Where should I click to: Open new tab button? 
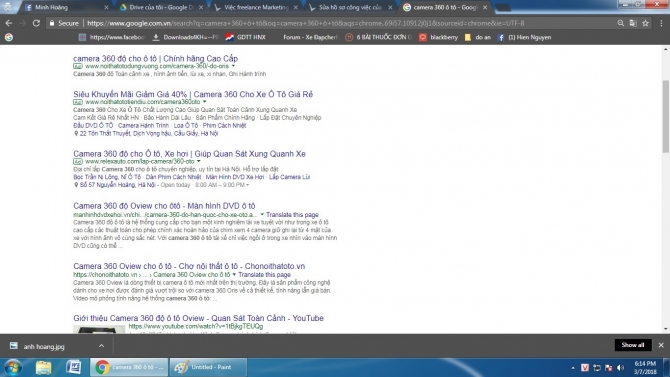point(504,8)
